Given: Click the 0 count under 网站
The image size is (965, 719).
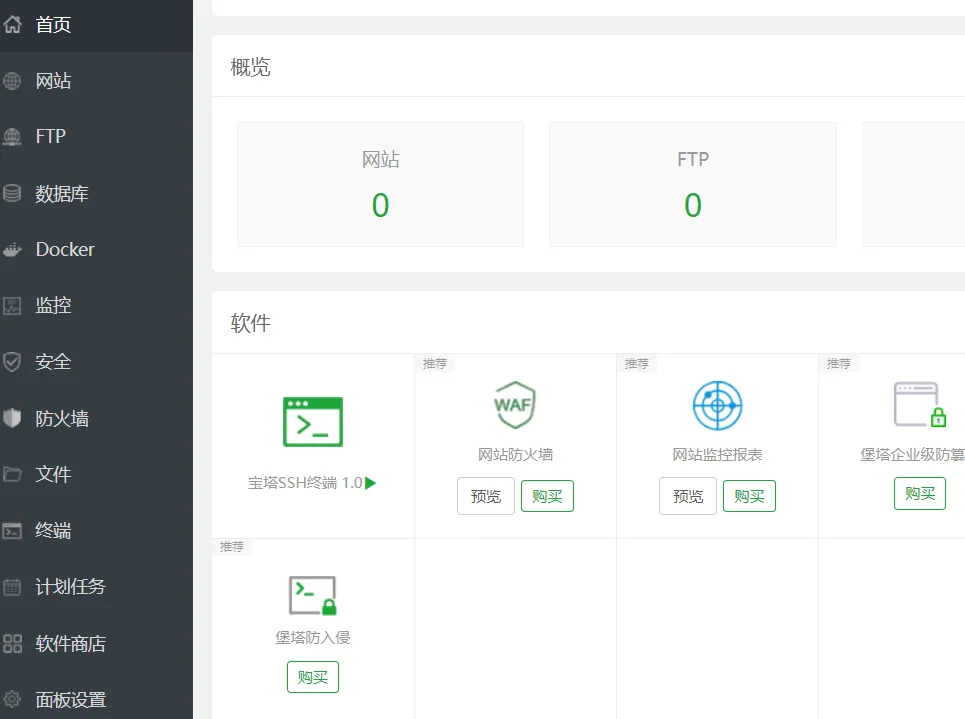Looking at the screenshot, I should (380, 205).
